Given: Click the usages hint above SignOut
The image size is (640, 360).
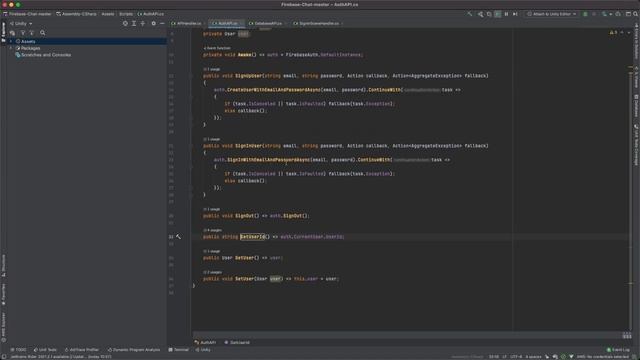Looking at the screenshot, I should 212,209.
